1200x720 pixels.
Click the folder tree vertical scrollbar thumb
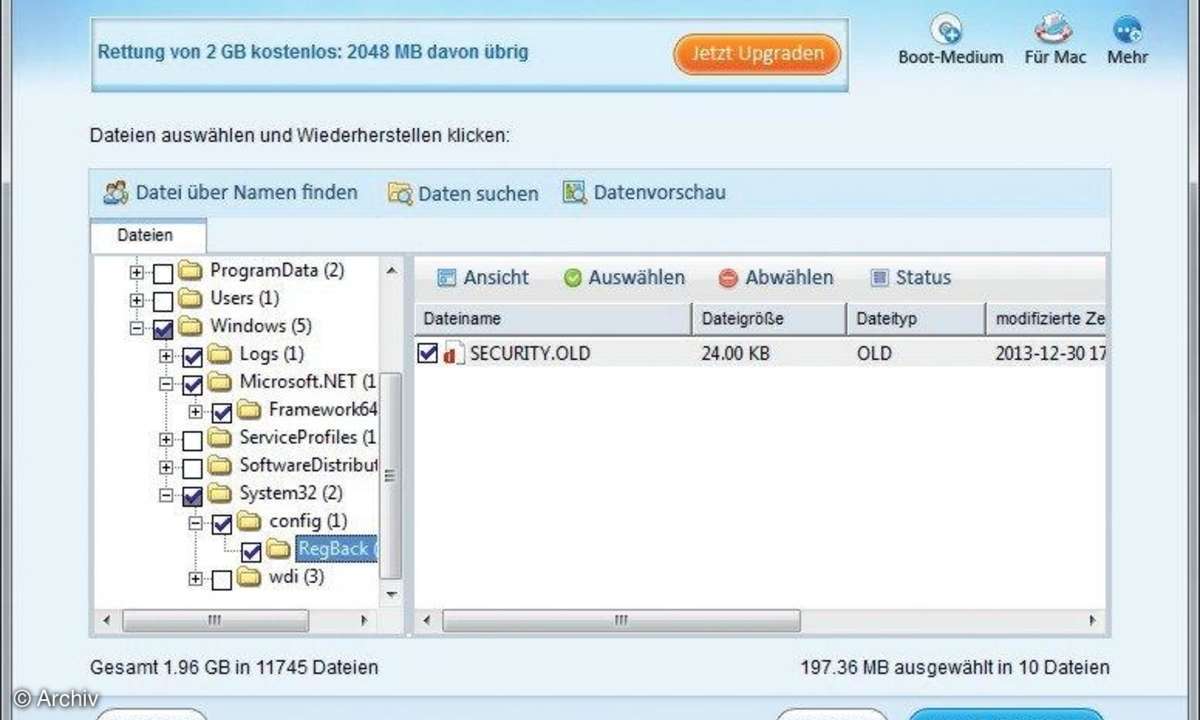pos(392,476)
